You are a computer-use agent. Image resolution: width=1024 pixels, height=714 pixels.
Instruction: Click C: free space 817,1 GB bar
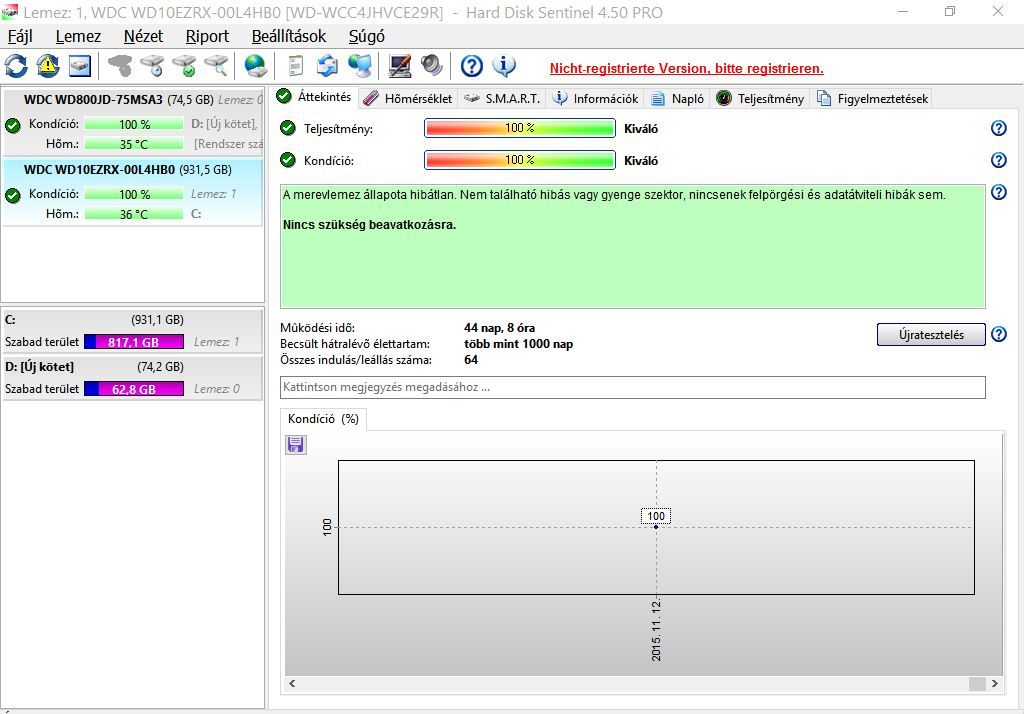pyautogui.click(x=134, y=342)
